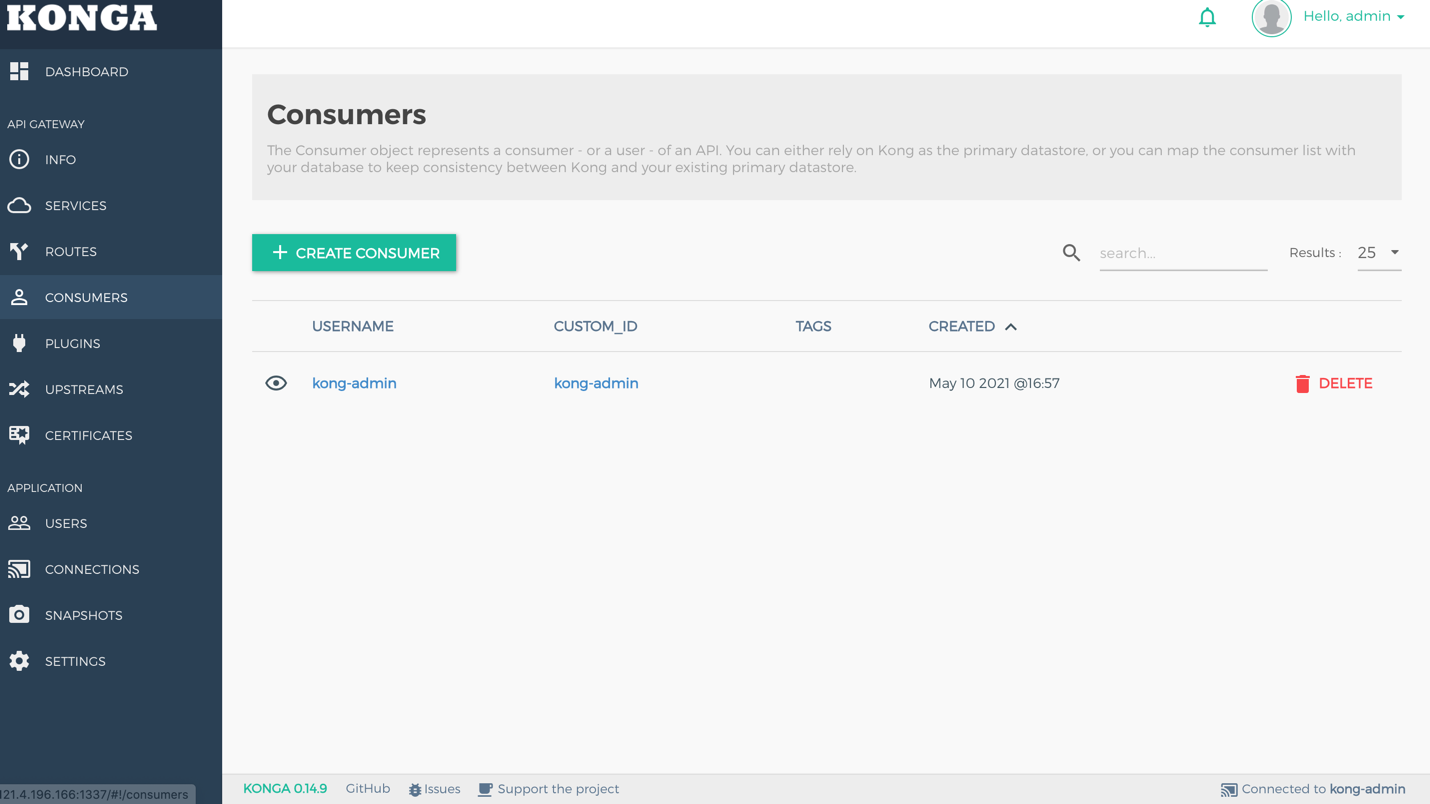Open the Hello, admin user dropdown

[1353, 16]
